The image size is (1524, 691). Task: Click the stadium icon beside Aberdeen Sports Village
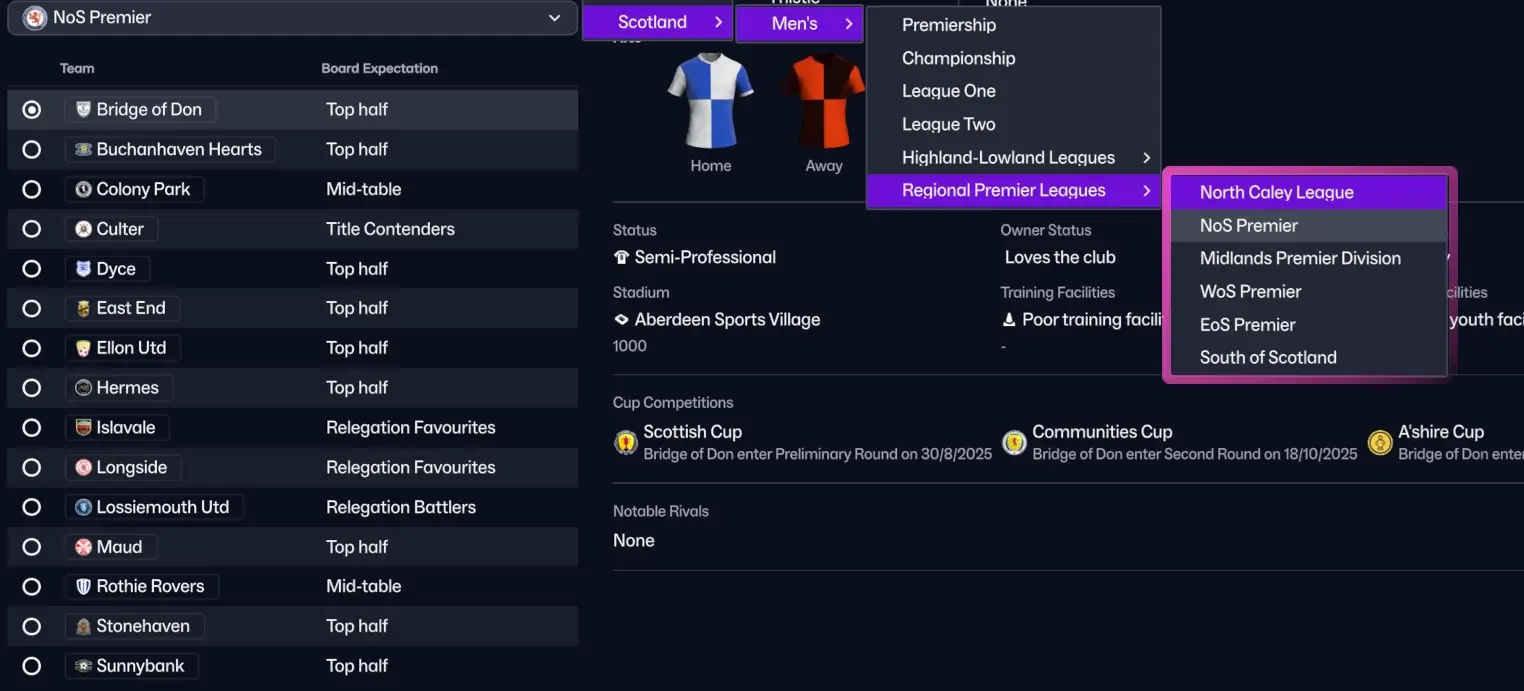click(x=621, y=320)
